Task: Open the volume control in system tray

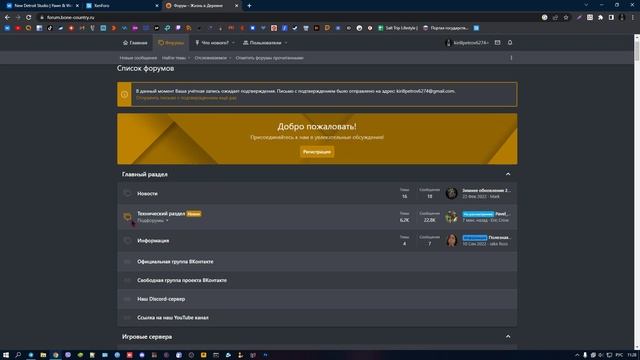Action: (x=601, y=355)
